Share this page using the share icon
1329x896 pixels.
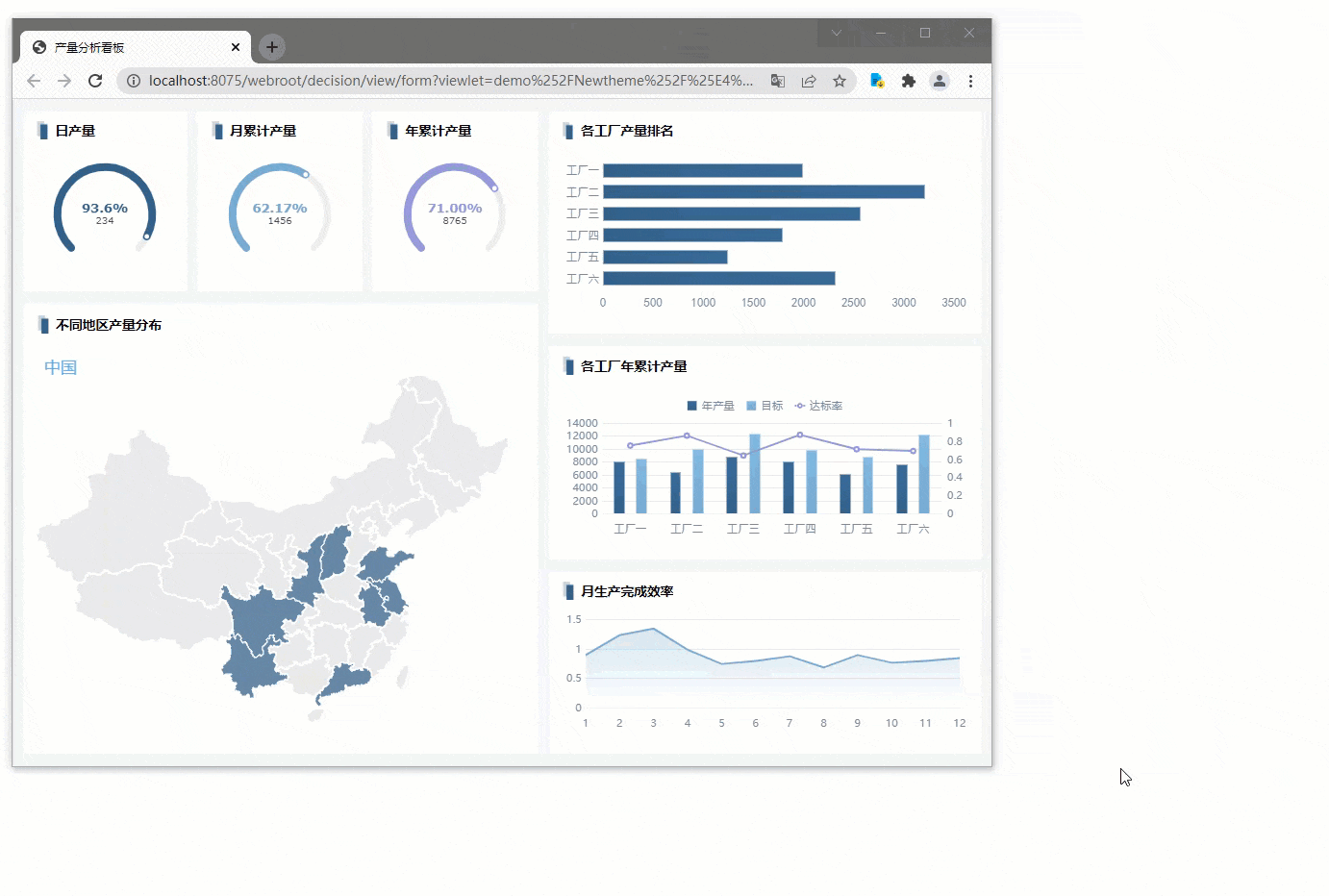point(809,81)
